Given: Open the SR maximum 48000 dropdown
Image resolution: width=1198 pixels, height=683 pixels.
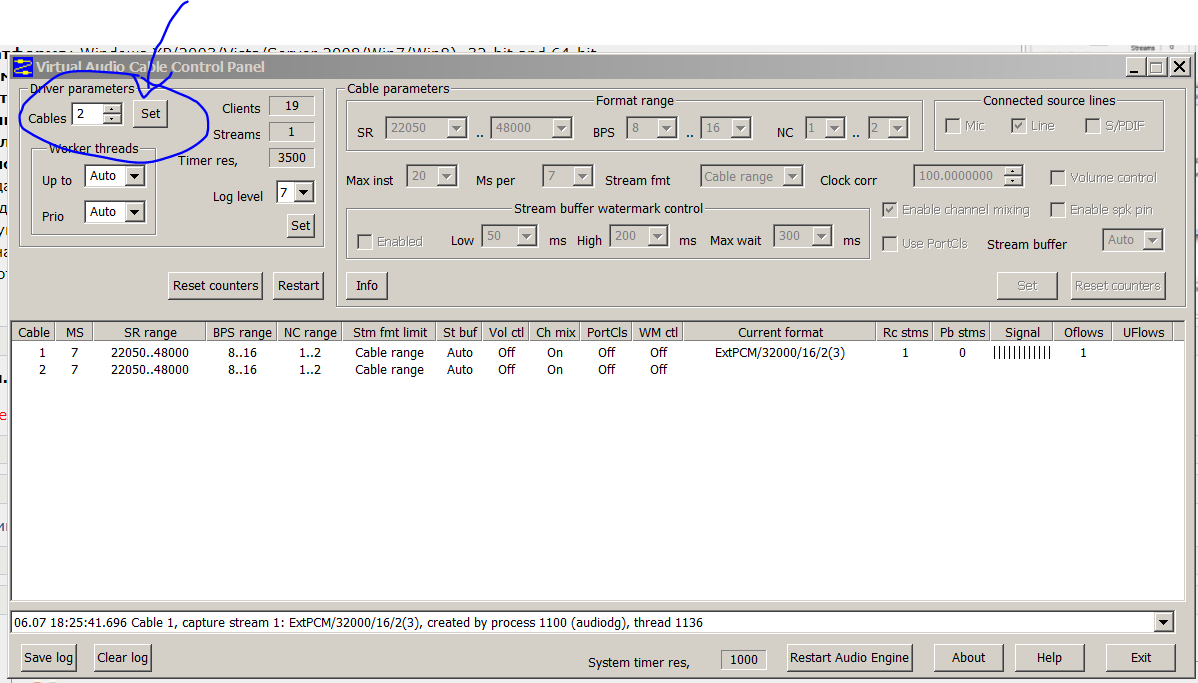Looking at the screenshot, I should pos(562,128).
